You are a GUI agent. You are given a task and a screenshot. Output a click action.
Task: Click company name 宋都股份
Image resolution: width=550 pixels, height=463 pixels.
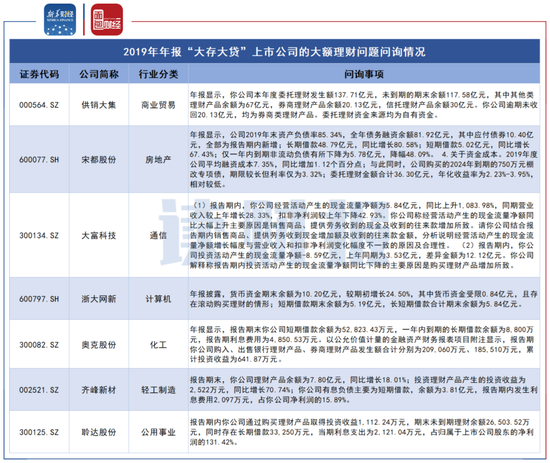(x=99, y=160)
